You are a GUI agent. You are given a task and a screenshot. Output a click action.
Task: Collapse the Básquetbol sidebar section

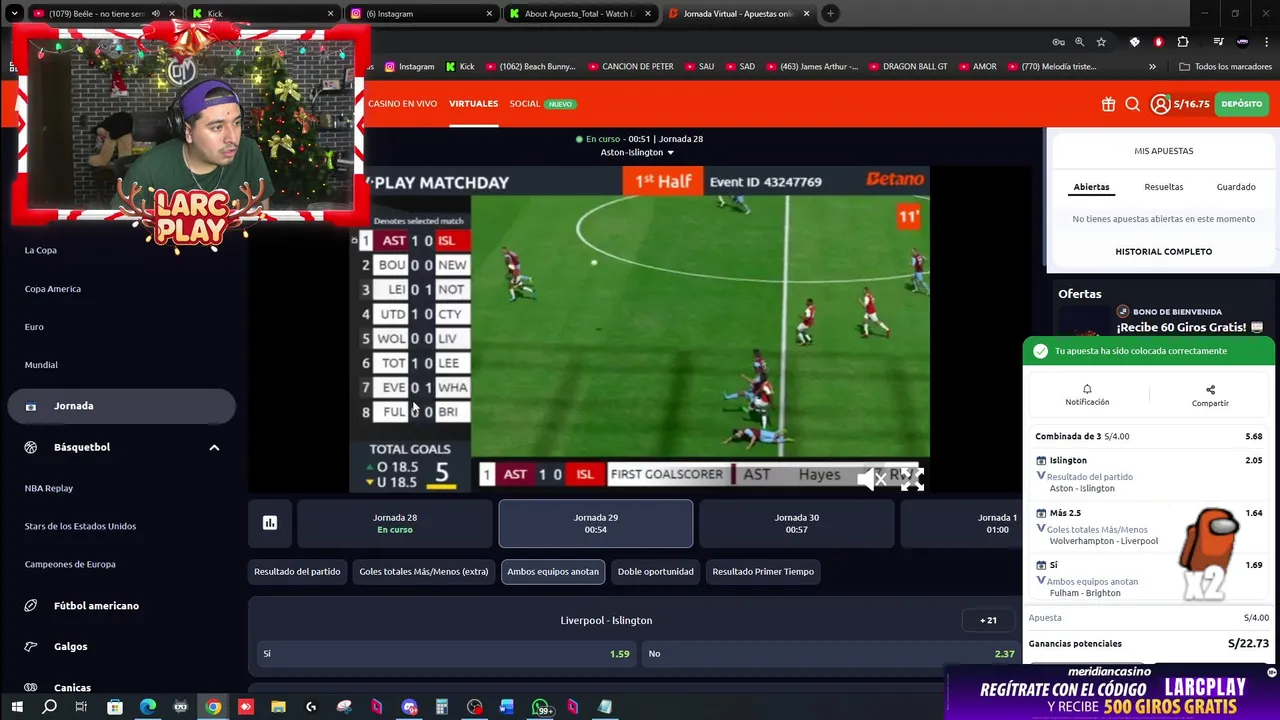214,447
